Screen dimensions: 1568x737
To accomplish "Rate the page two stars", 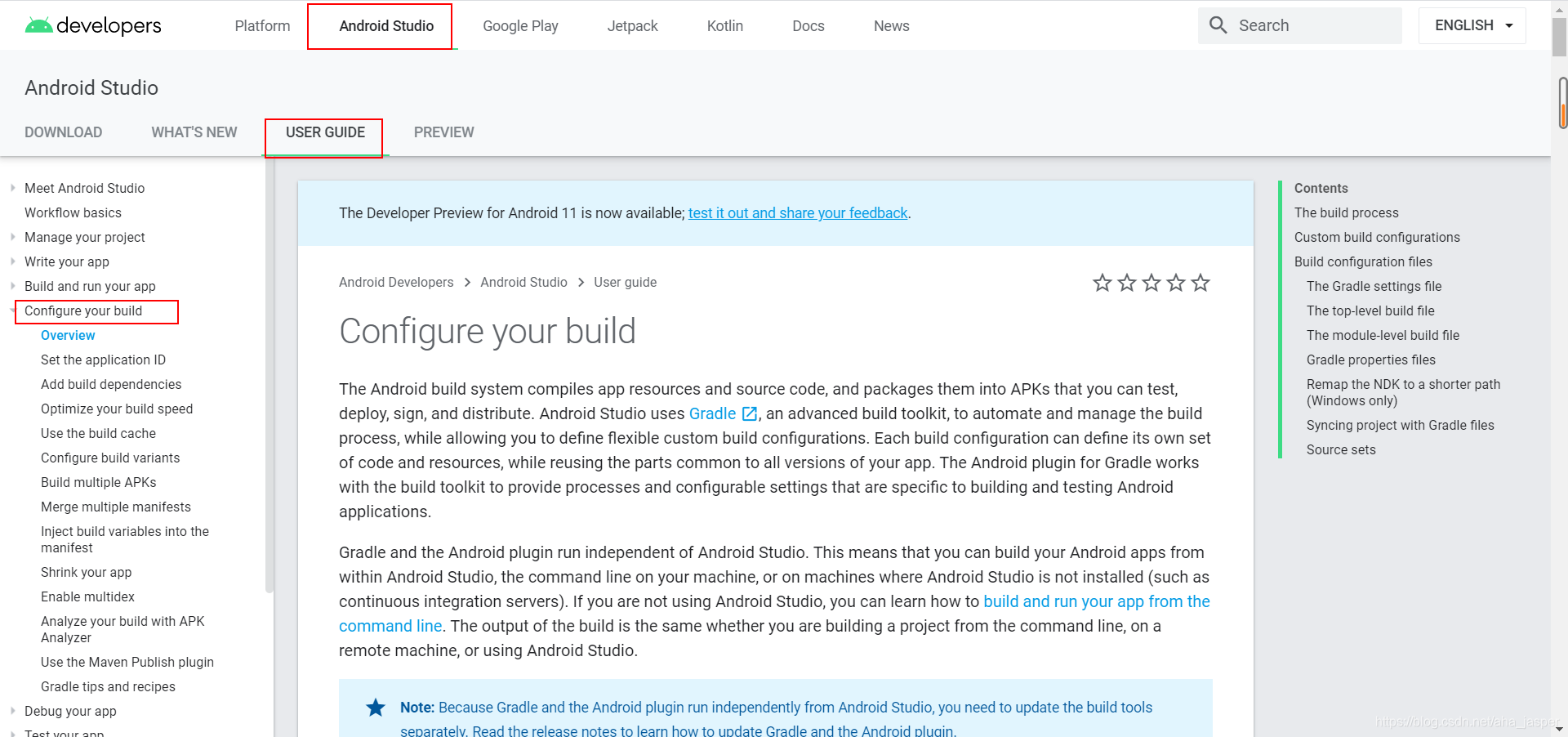I will point(1127,283).
